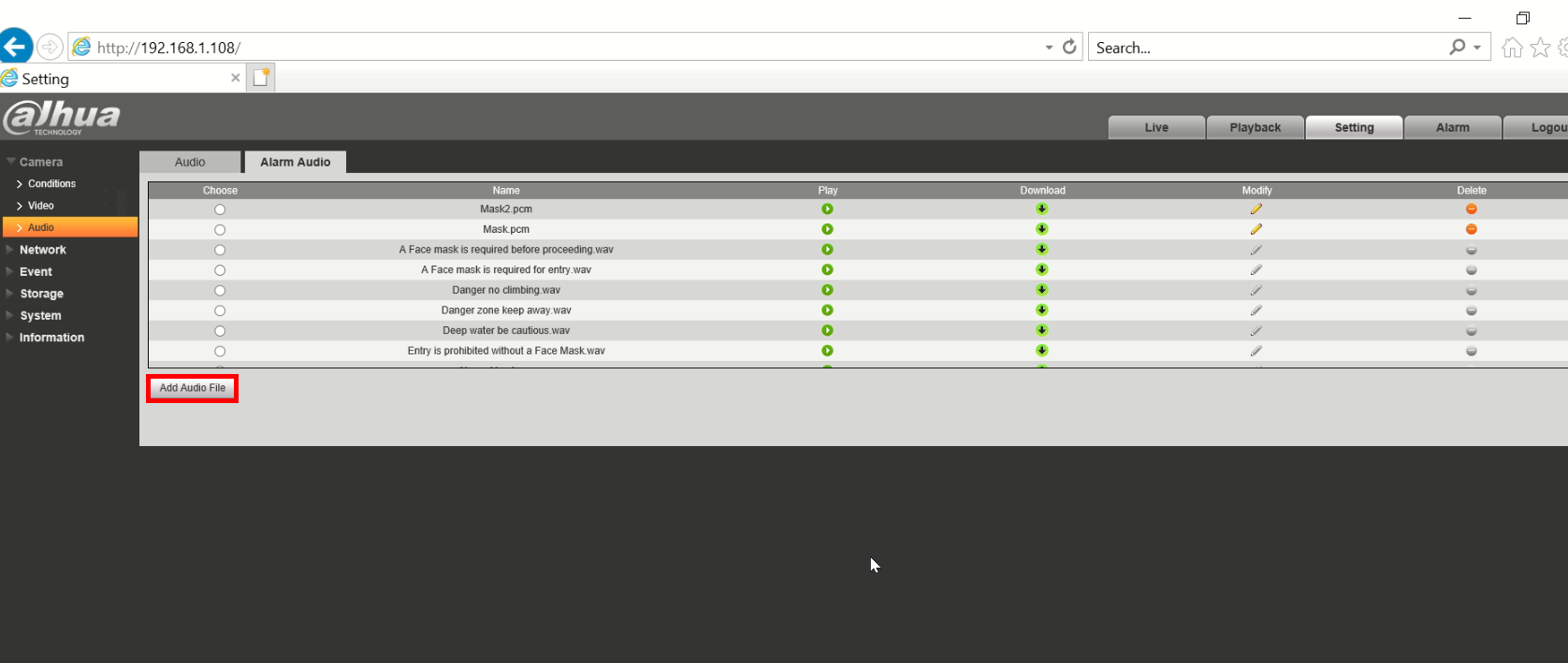The width and height of the screenshot is (1568, 663).
Task: Open browser home page icon
Action: click(x=1512, y=47)
